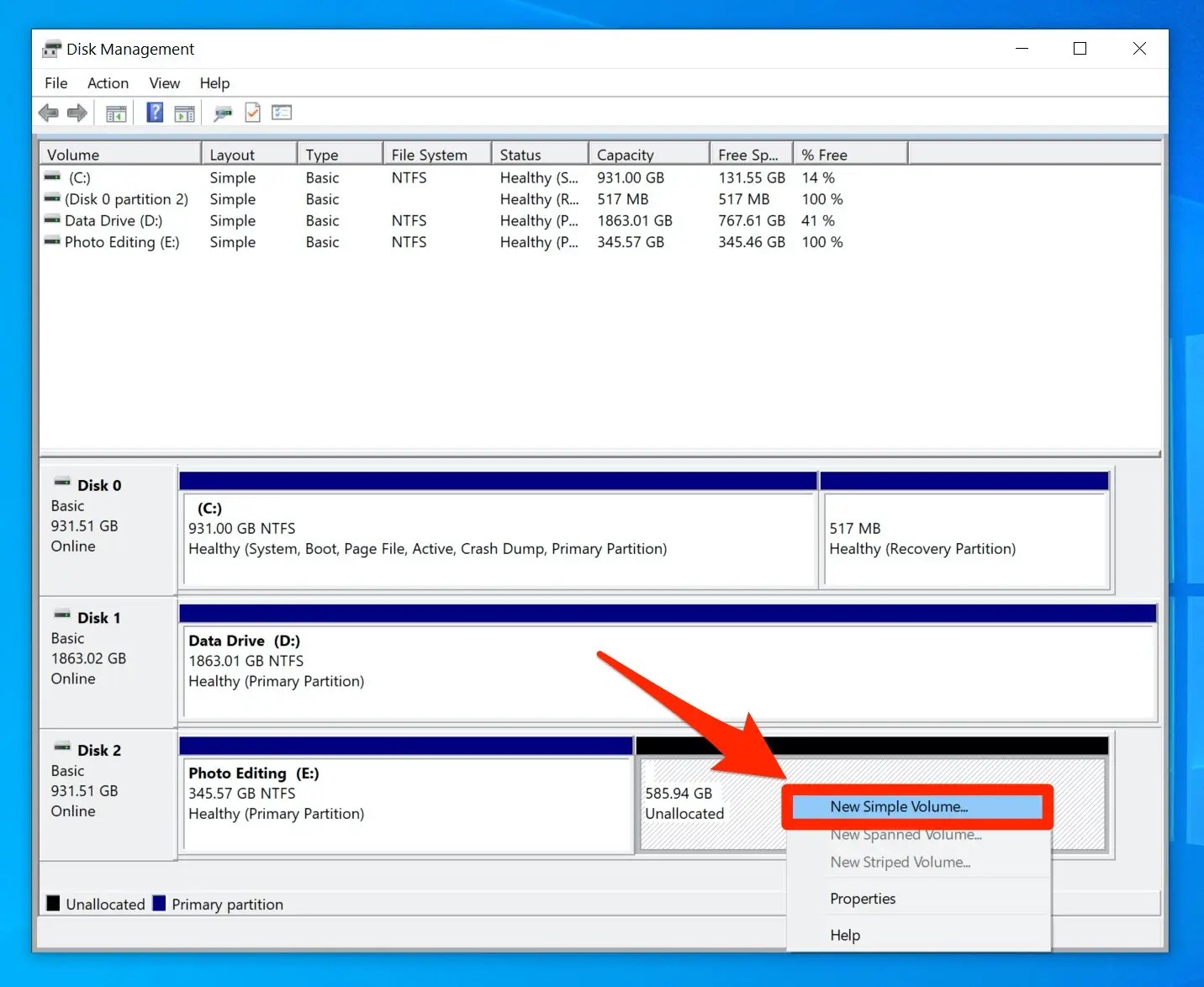Click the Disk Management title bar icon

pyautogui.click(x=52, y=49)
